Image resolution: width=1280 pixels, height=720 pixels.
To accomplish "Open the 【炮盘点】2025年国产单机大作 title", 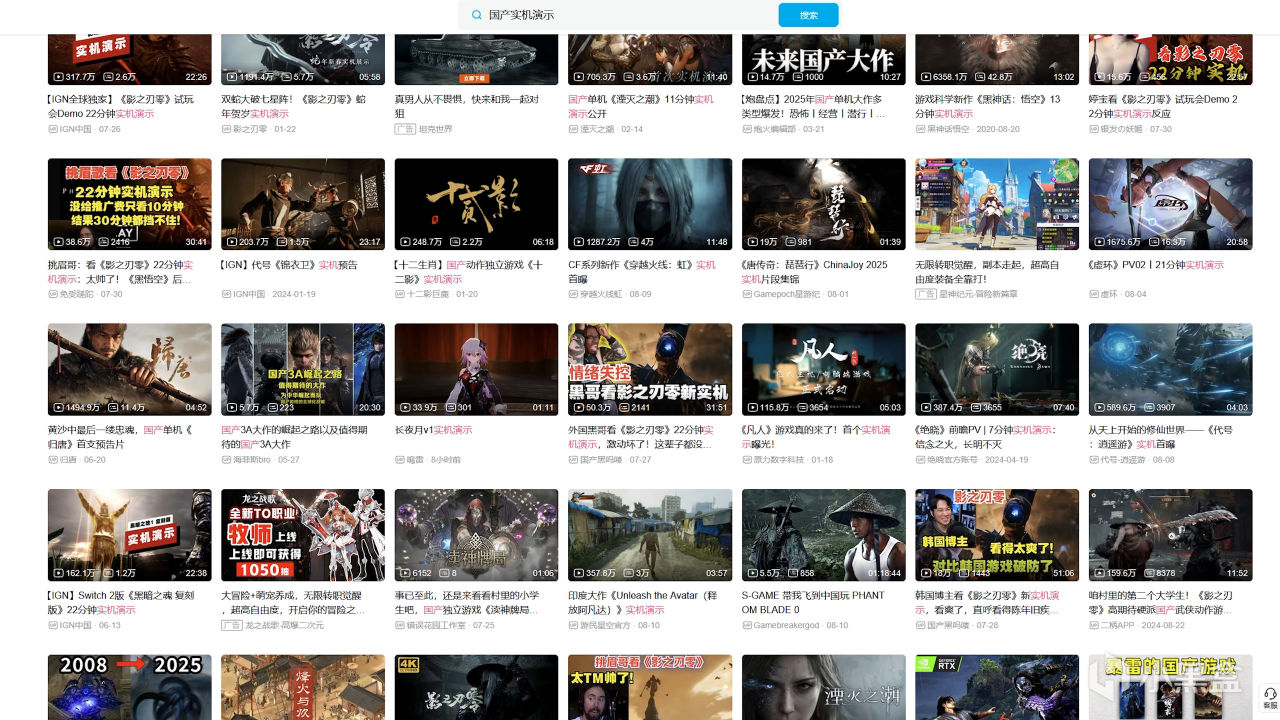I will point(815,106).
